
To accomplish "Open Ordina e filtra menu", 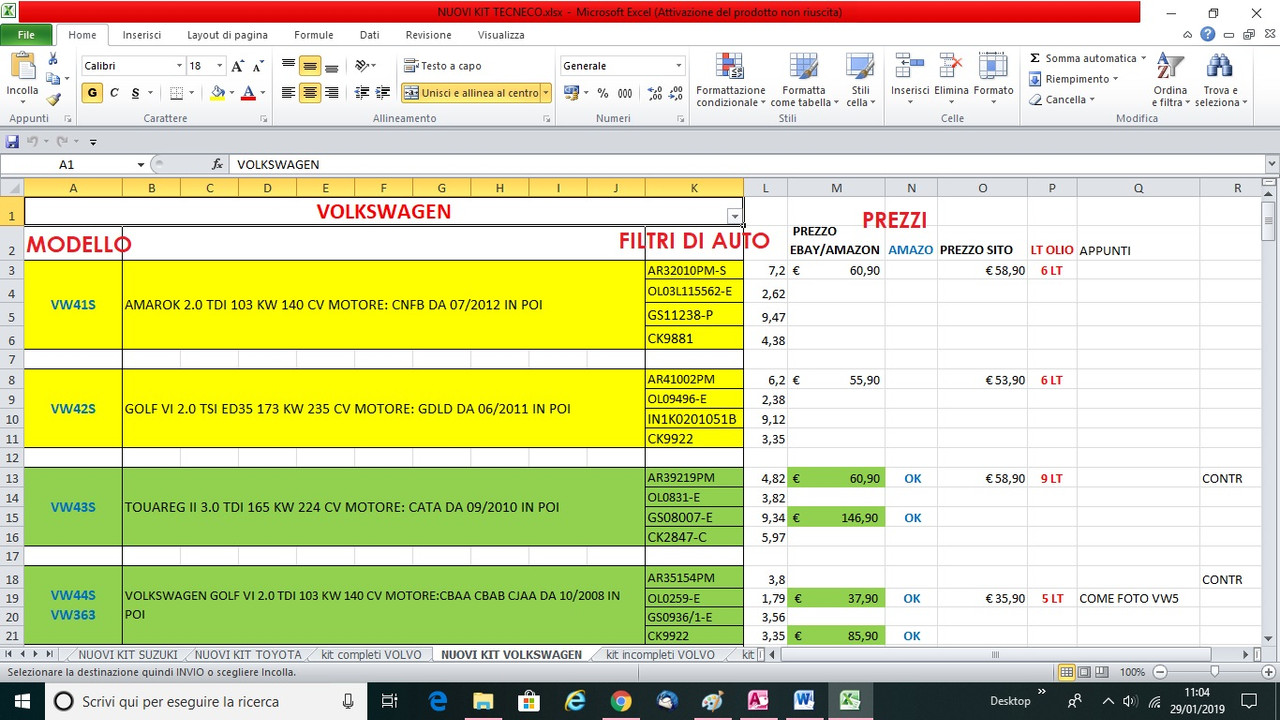I will 1170,80.
